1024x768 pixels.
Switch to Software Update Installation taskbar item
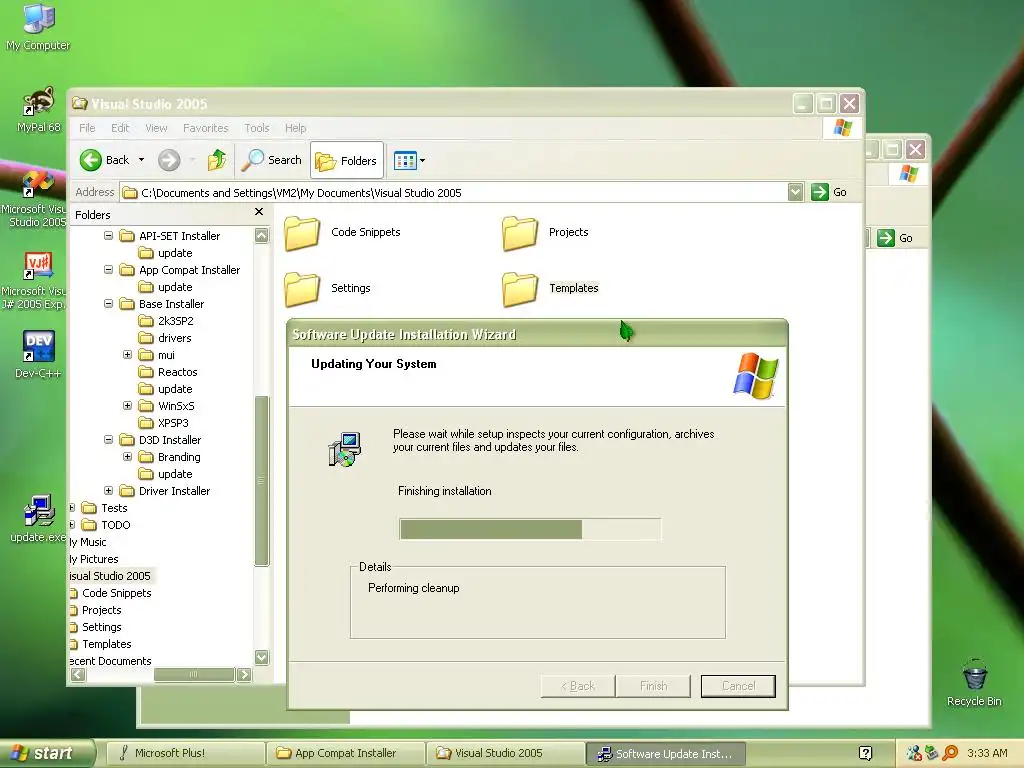[x=665, y=754]
